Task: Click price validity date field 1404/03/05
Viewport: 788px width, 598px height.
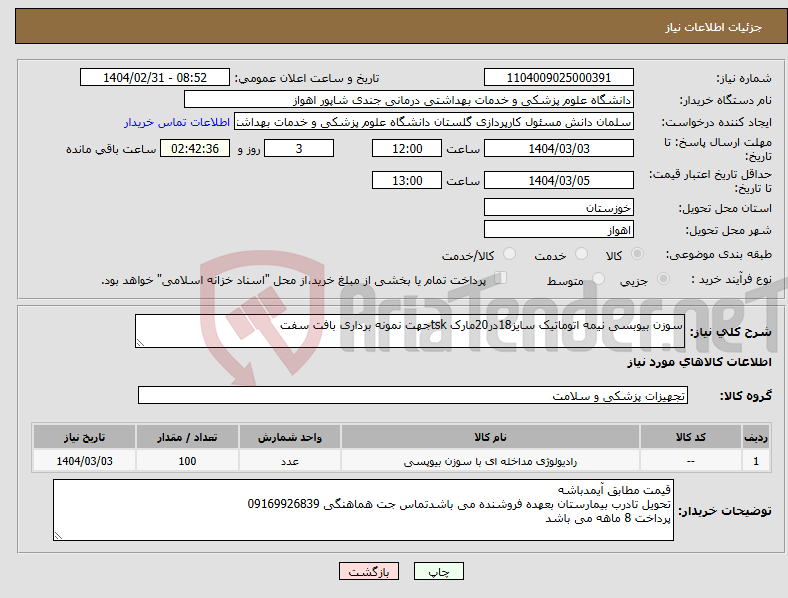Action: (x=558, y=180)
